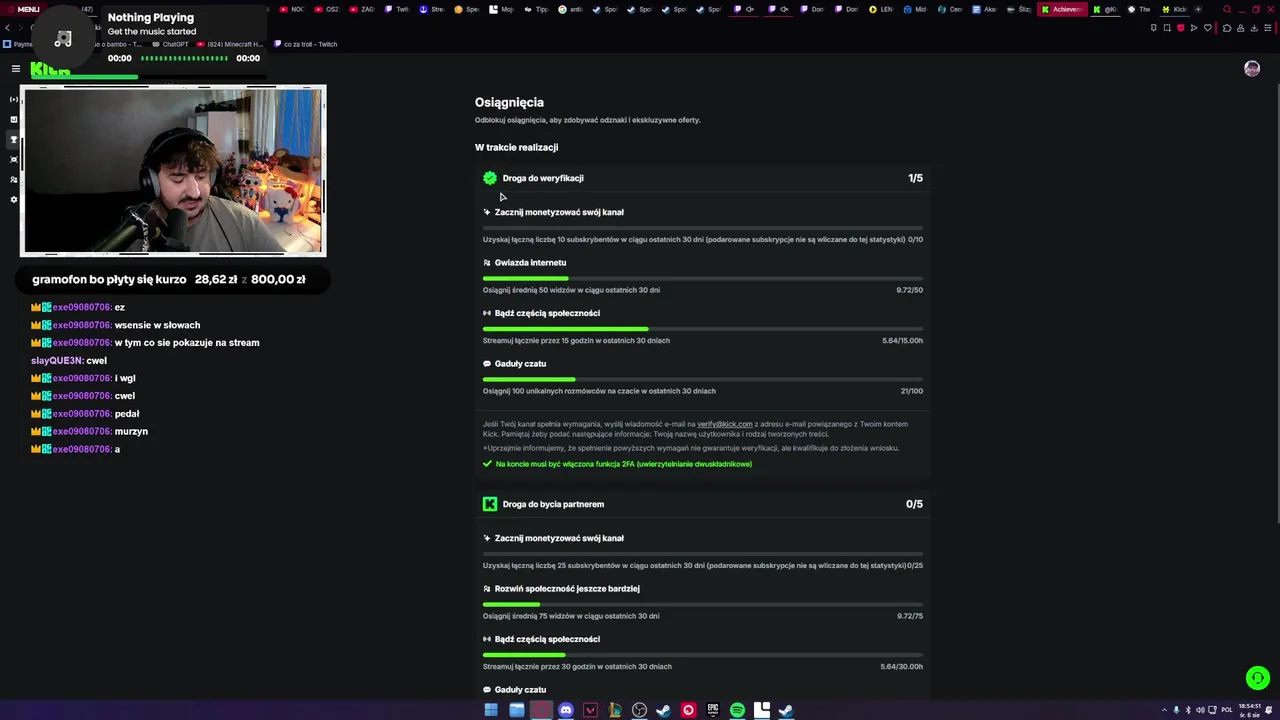Open League of Legends taskbar icon
The height and width of the screenshot is (720, 1280).
click(614, 710)
